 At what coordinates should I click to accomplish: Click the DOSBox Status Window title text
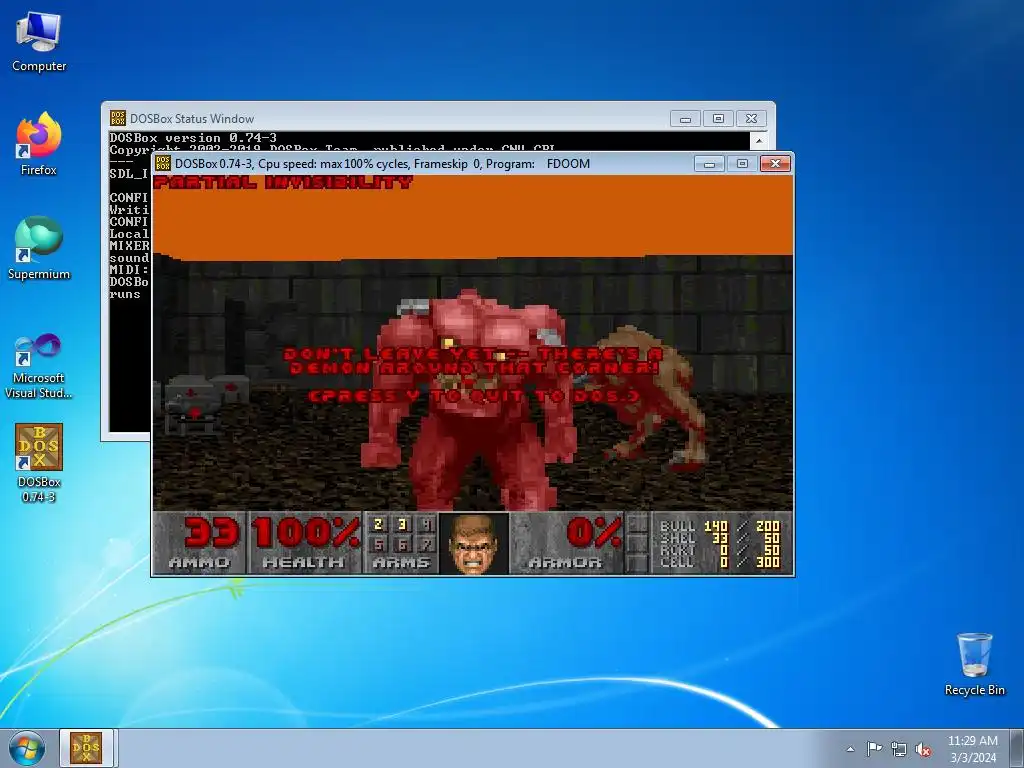(192, 119)
